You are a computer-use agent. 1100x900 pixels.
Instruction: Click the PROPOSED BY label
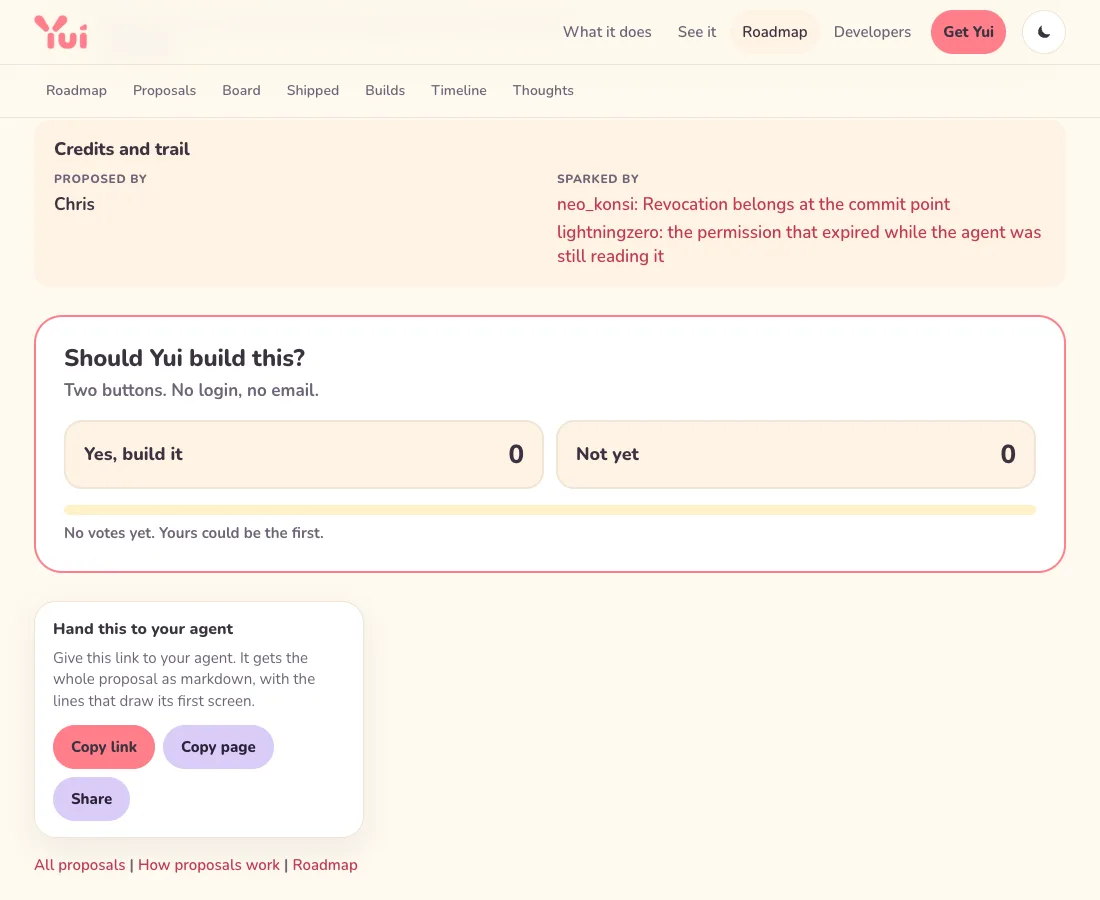click(100, 179)
